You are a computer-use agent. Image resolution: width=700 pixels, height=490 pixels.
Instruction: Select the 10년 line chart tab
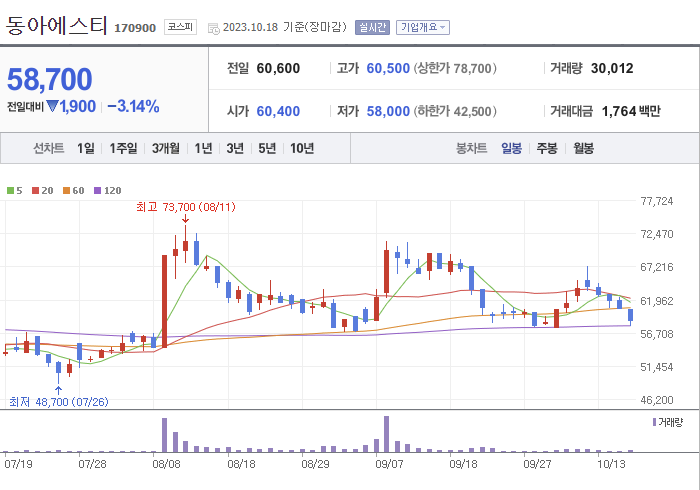point(302,148)
